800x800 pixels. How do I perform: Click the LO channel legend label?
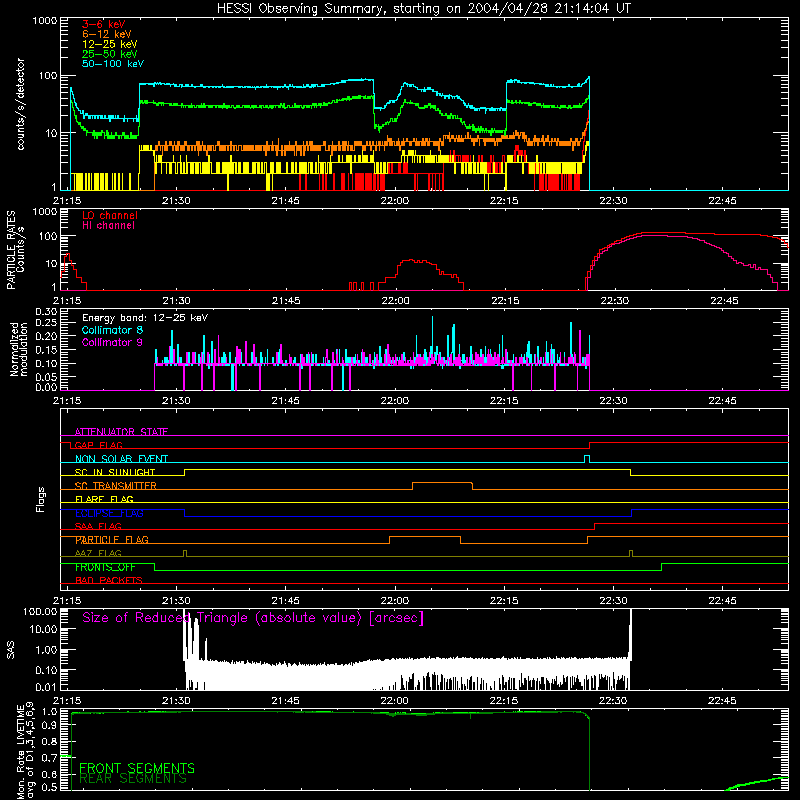pos(110,215)
